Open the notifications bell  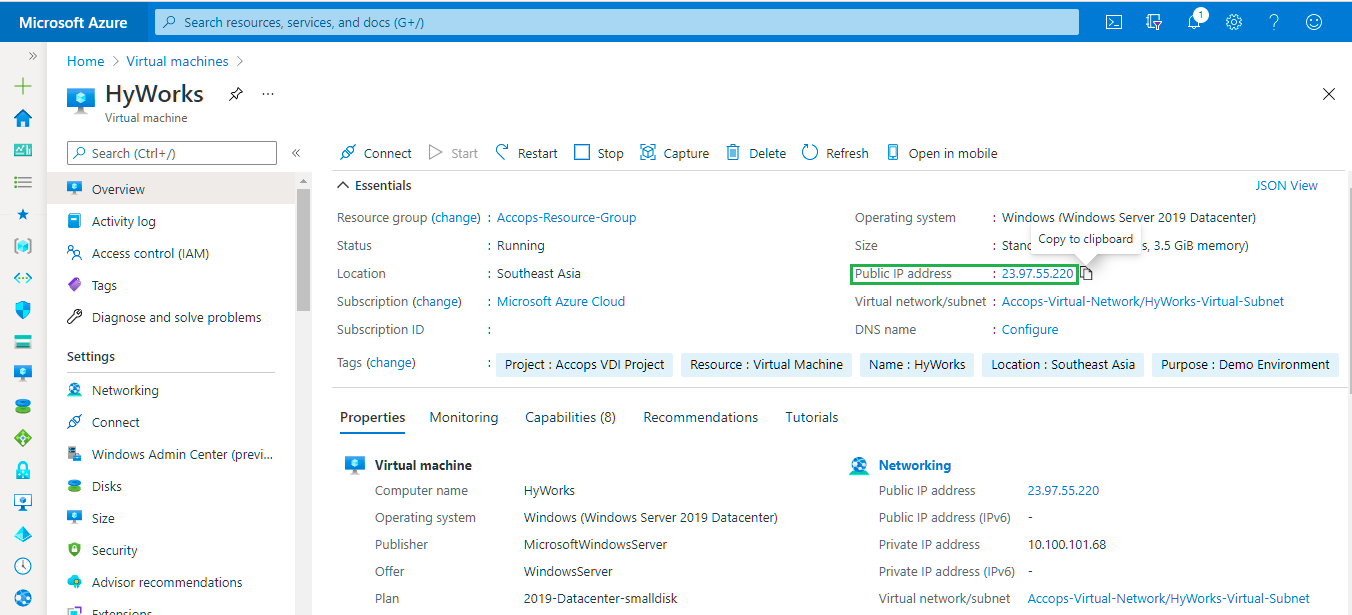click(1194, 22)
